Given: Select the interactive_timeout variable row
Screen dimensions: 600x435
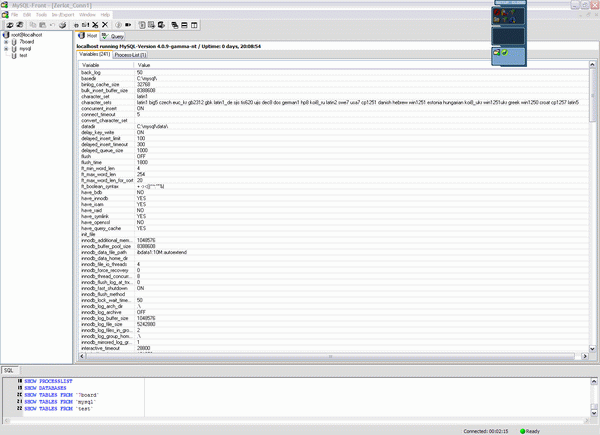Looking at the screenshot, I should pos(334,348).
